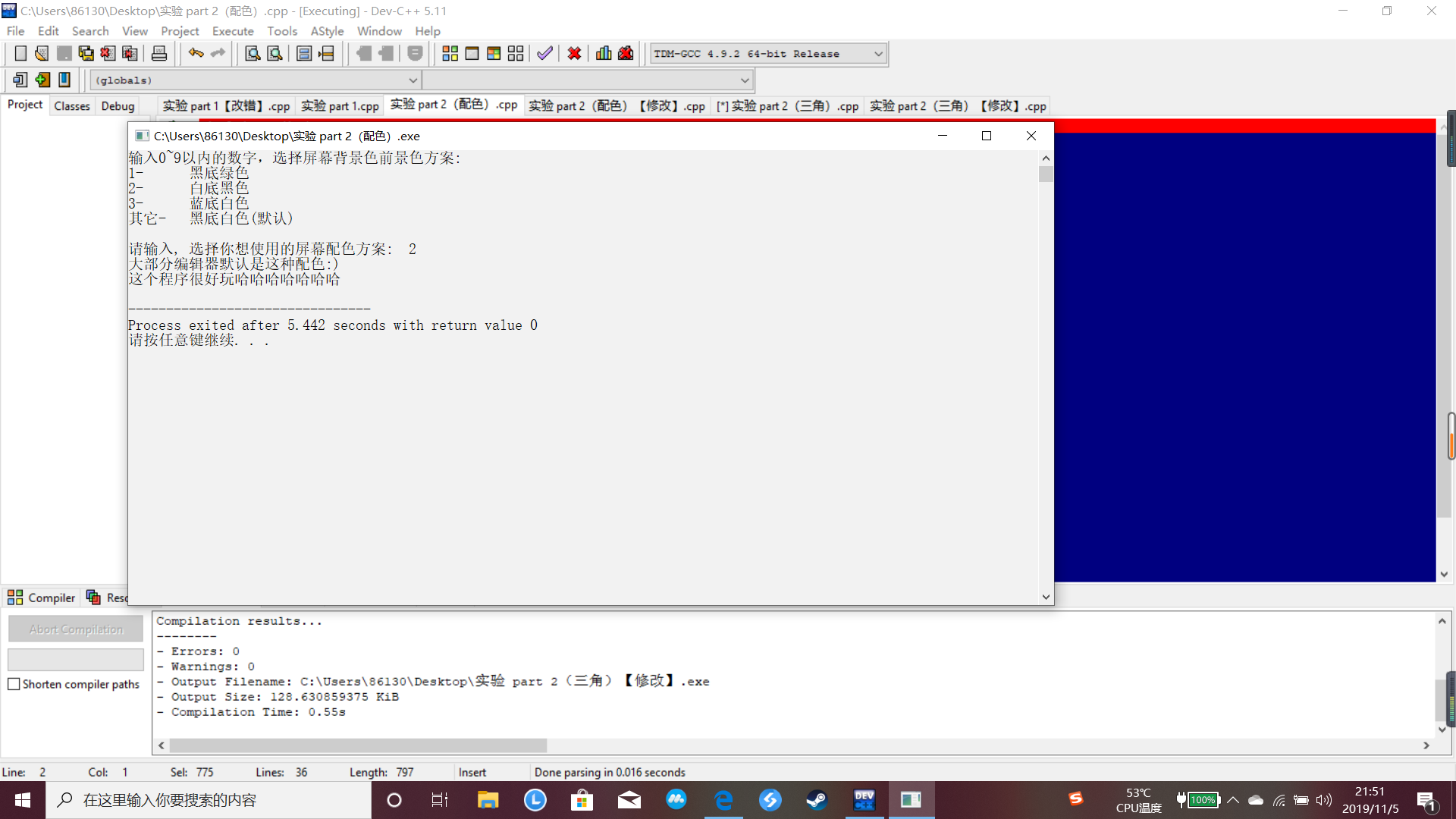Click the New file toolbar icon
Image resolution: width=1456 pixels, height=819 pixels.
click(x=20, y=53)
